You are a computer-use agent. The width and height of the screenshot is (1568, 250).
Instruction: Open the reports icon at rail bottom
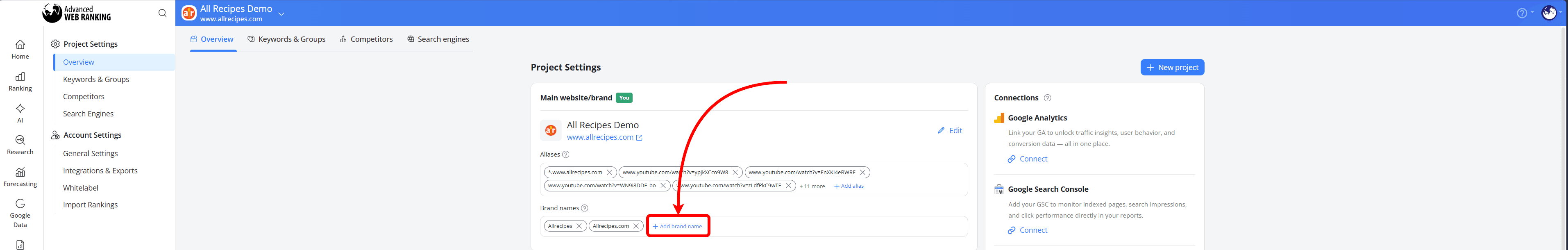(20, 245)
